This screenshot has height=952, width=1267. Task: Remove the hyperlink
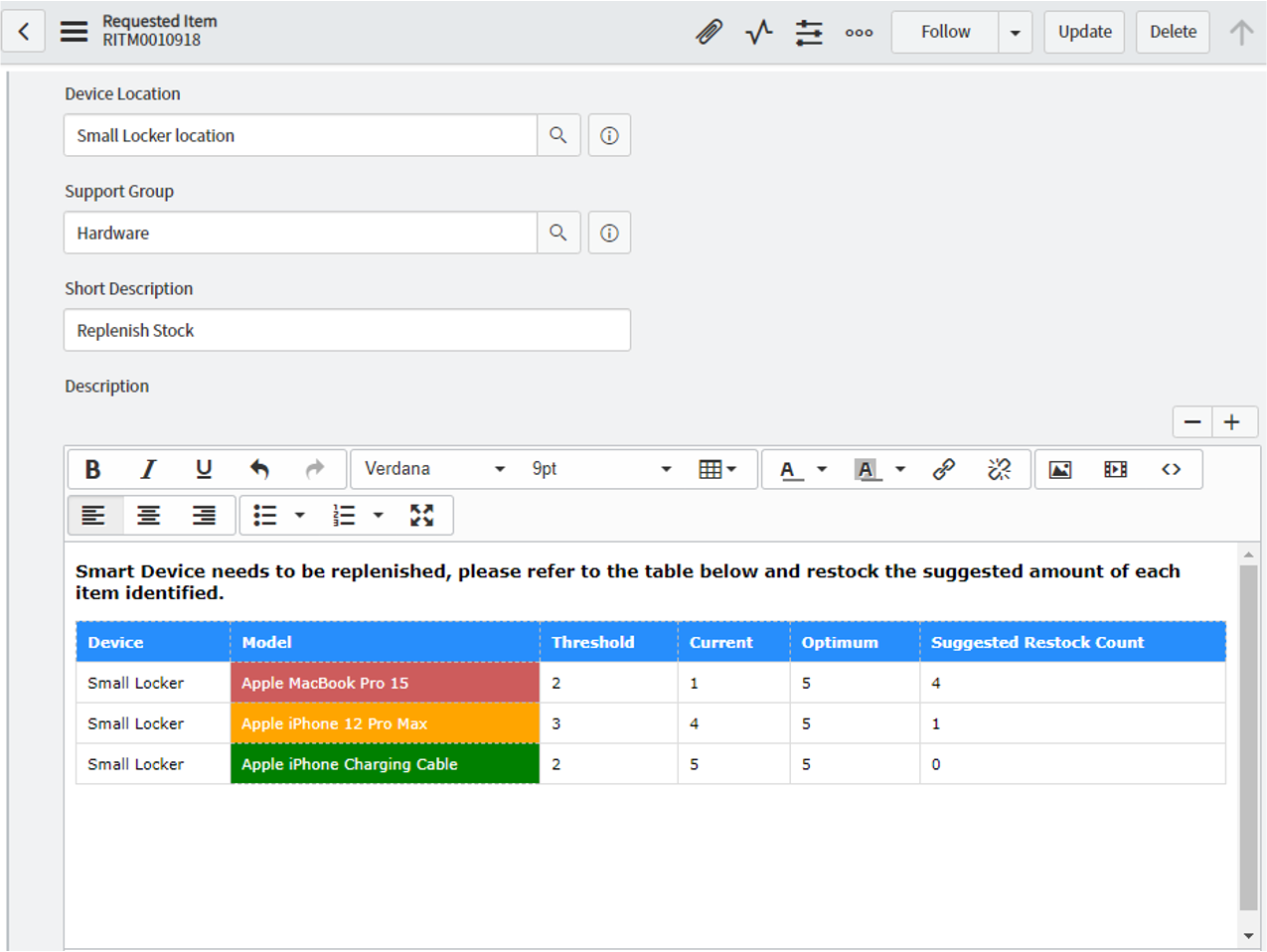(1000, 469)
